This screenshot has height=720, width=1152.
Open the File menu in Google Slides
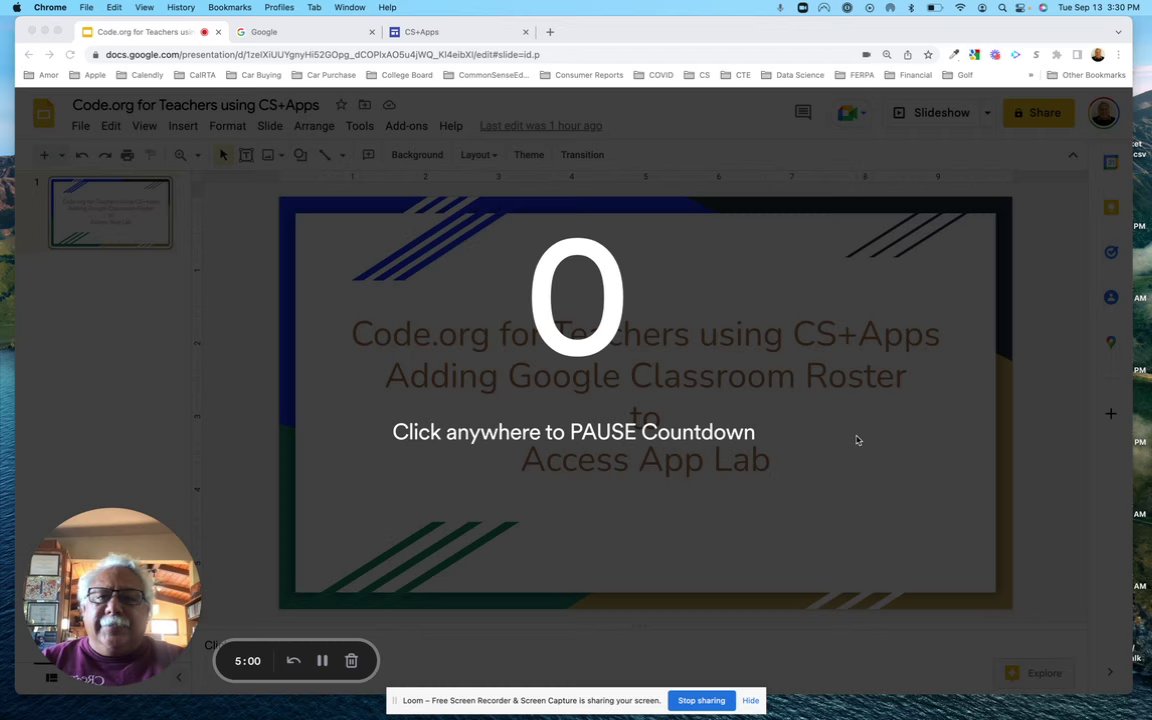click(x=81, y=126)
